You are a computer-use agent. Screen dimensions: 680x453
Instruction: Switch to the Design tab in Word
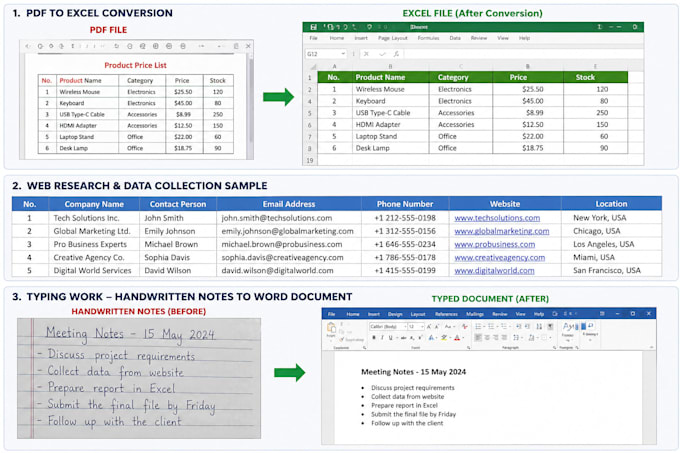click(x=395, y=314)
